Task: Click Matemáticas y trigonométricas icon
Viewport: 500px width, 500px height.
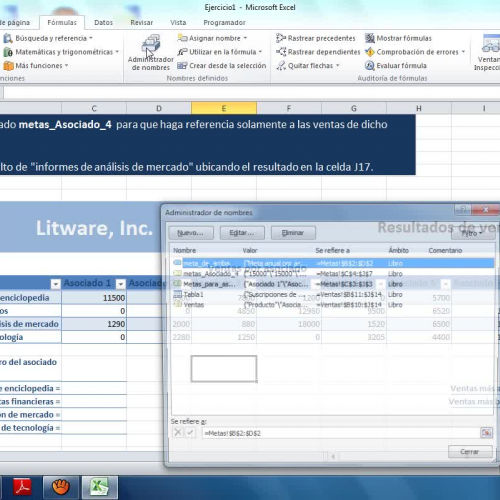Action: tap(8, 52)
